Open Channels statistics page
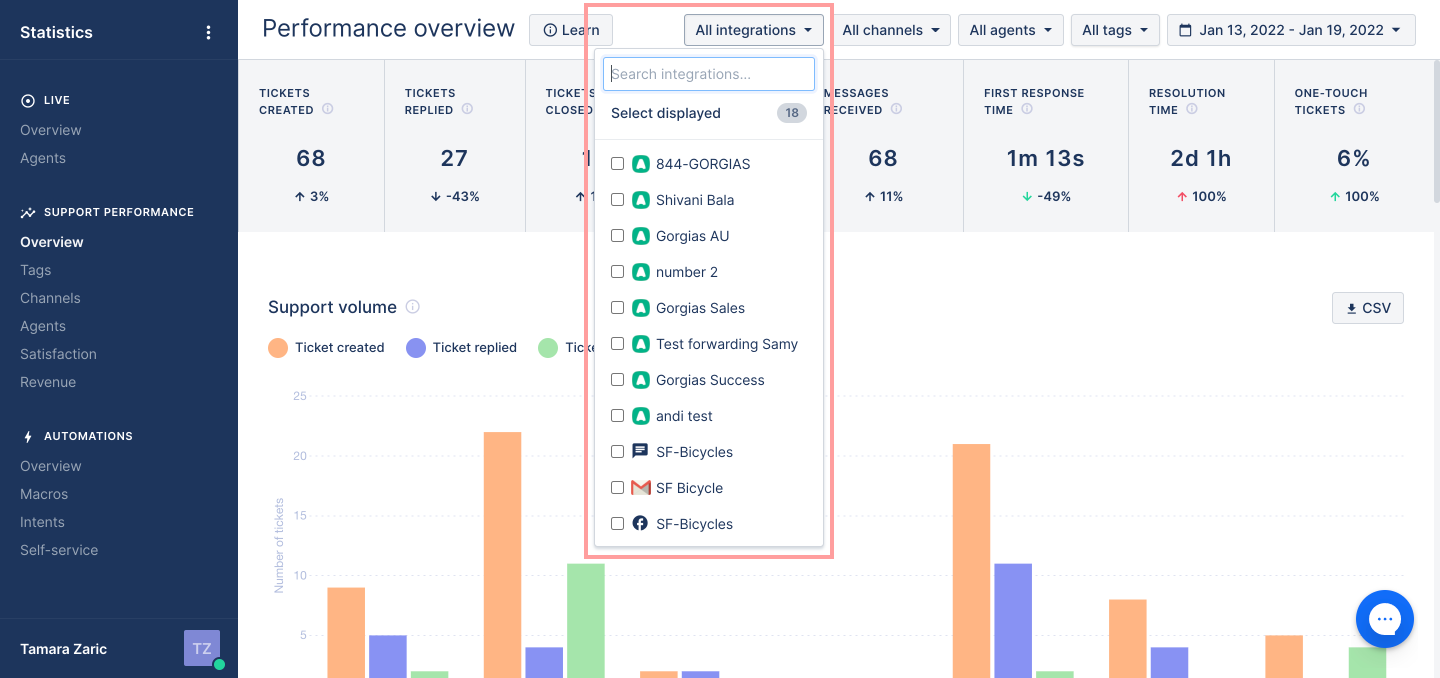This screenshot has height=678, width=1440. (x=50, y=298)
